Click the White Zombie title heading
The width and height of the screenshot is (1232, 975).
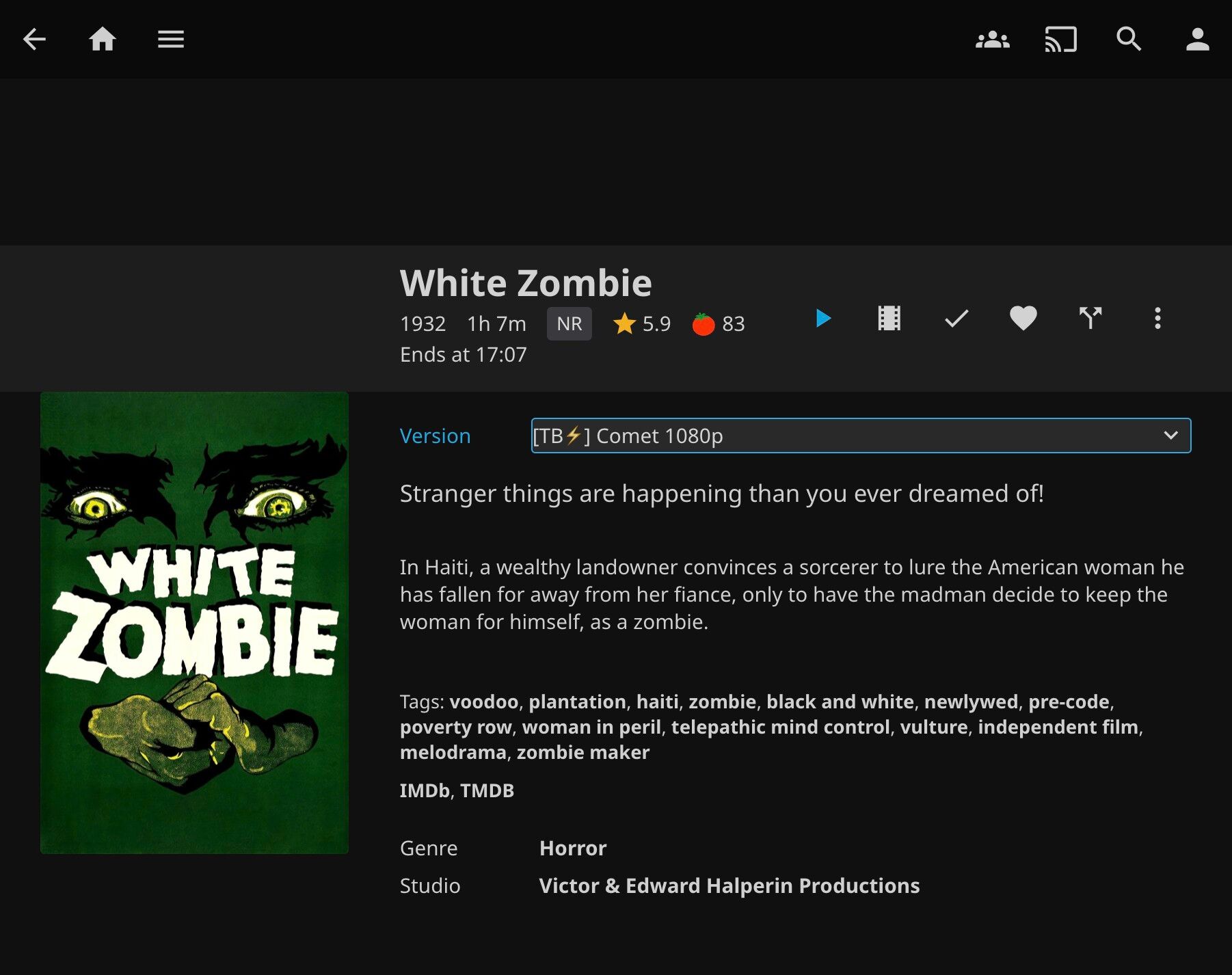click(526, 282)
